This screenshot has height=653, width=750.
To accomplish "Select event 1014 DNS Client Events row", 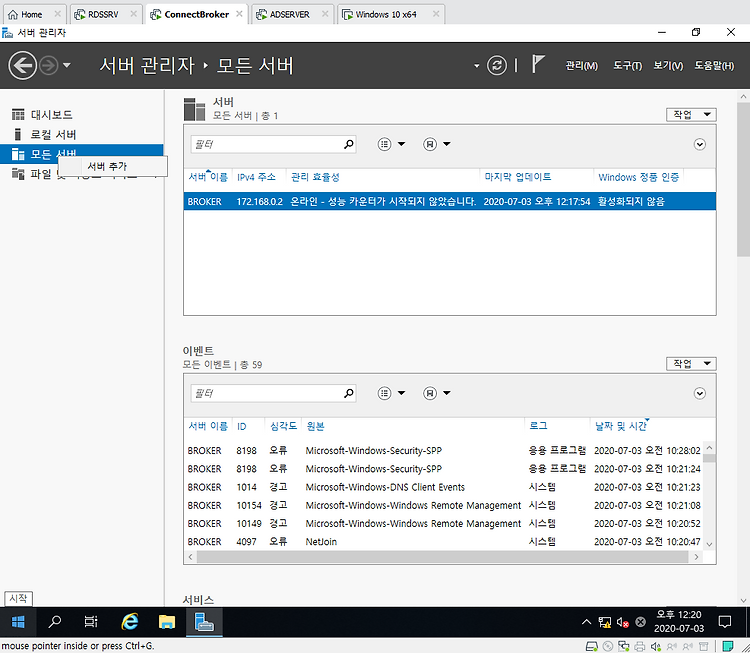I will point(444,487).
